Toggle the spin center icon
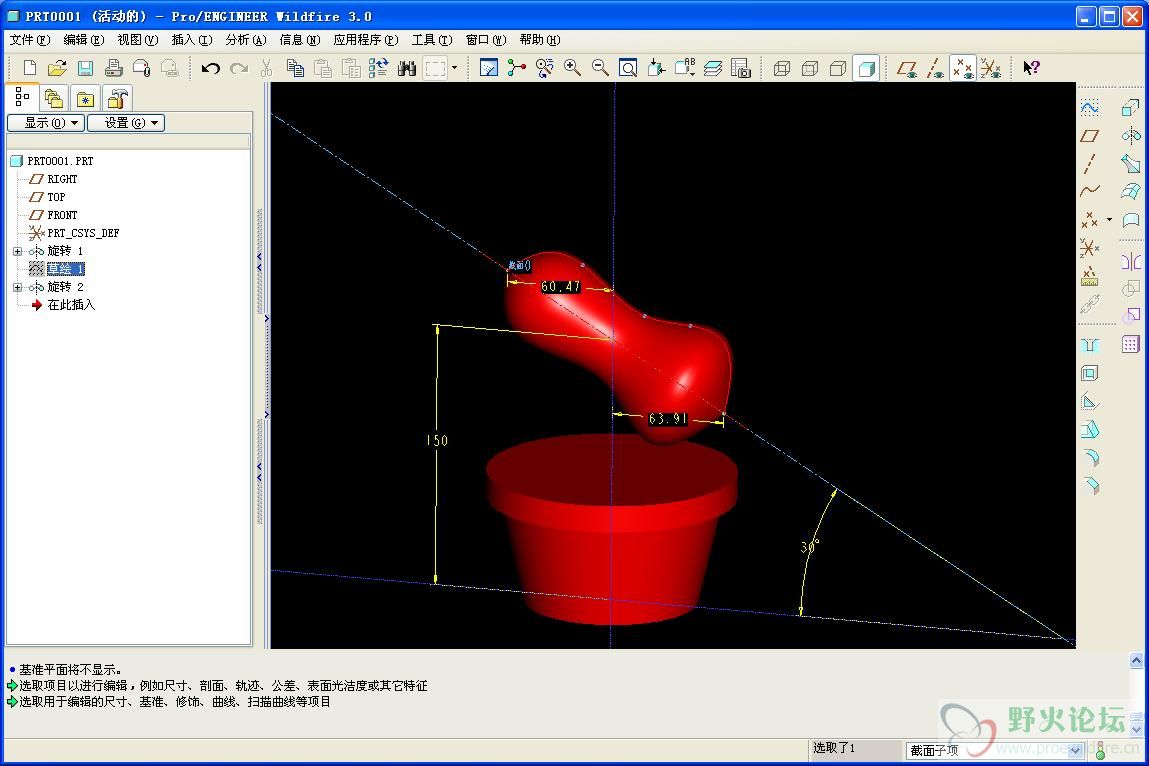Viewport: 1149px width, 766px height. point(517,68)
